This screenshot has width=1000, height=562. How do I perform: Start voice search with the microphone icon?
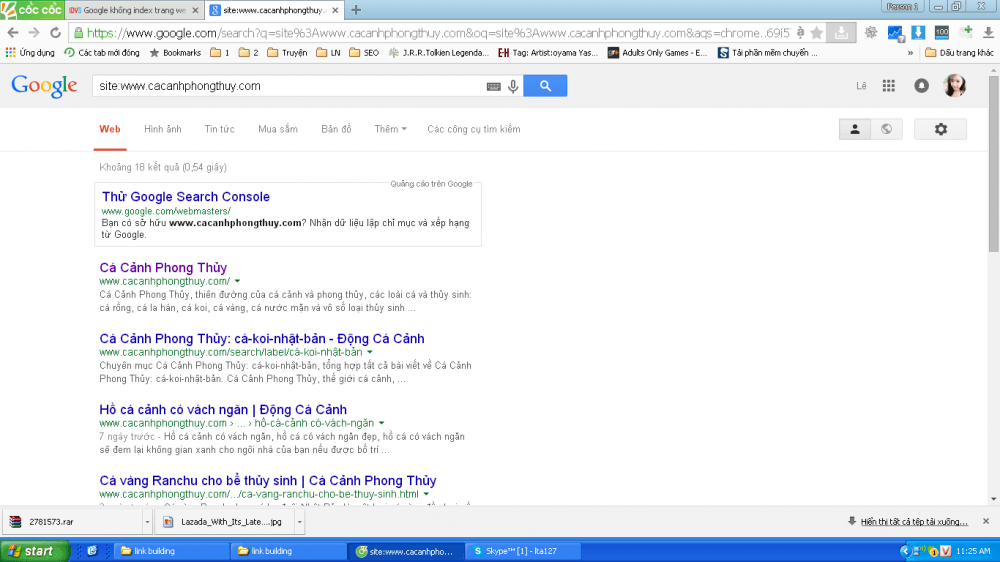click(513, 86)
